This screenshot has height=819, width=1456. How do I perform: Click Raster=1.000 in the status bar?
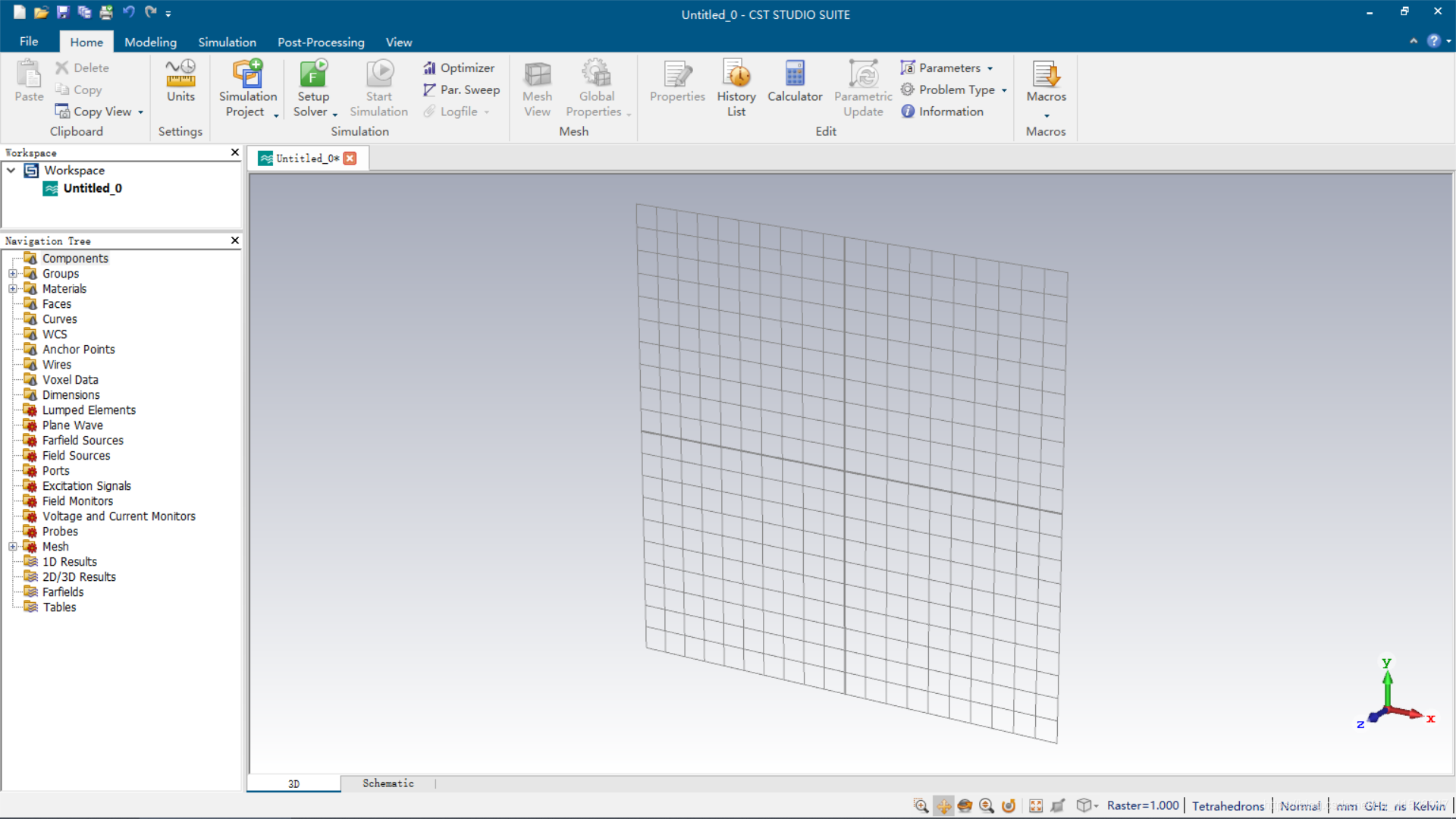[x=1143, y=805]
